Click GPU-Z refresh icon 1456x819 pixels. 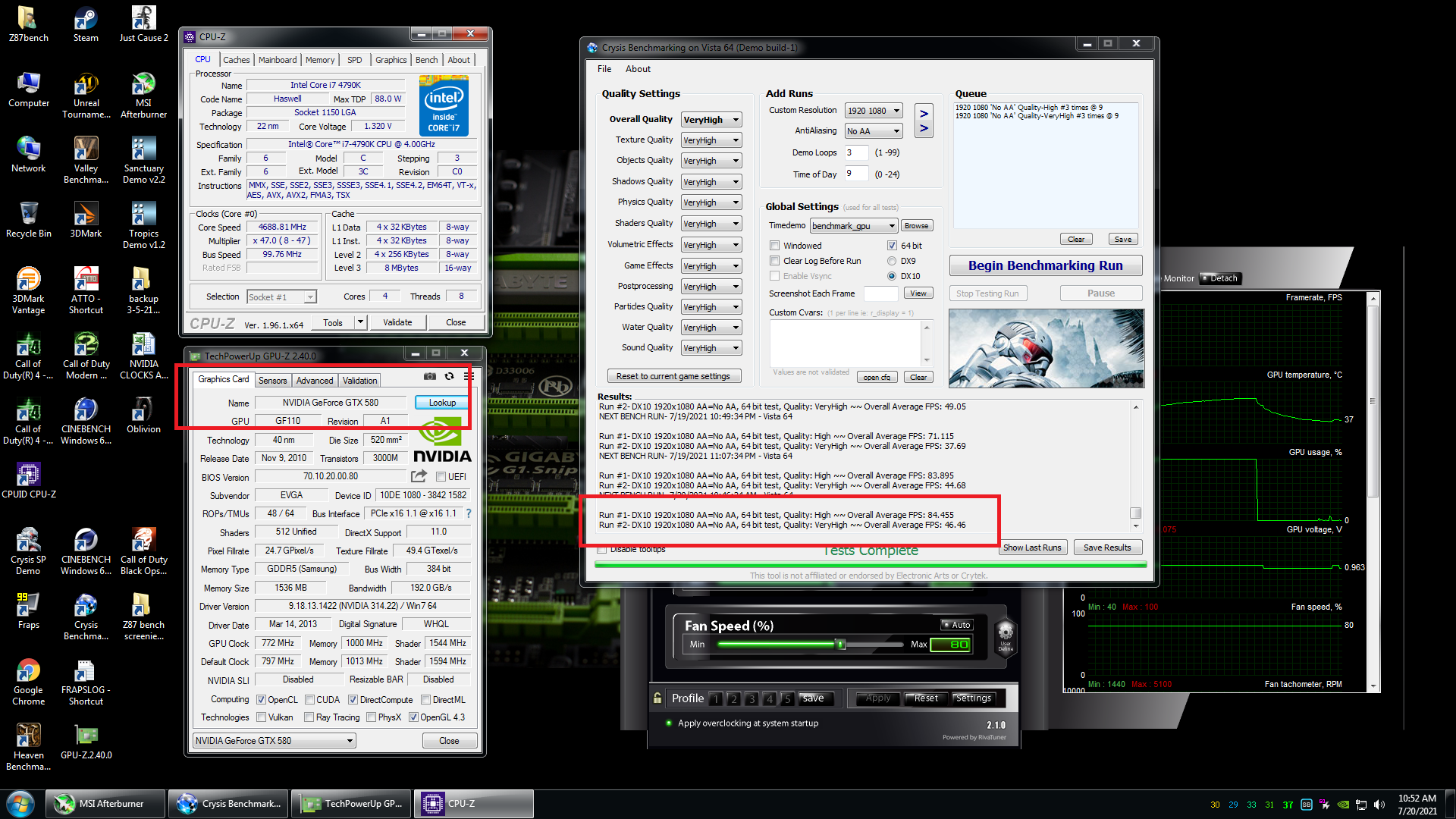(x=449, y=376)
